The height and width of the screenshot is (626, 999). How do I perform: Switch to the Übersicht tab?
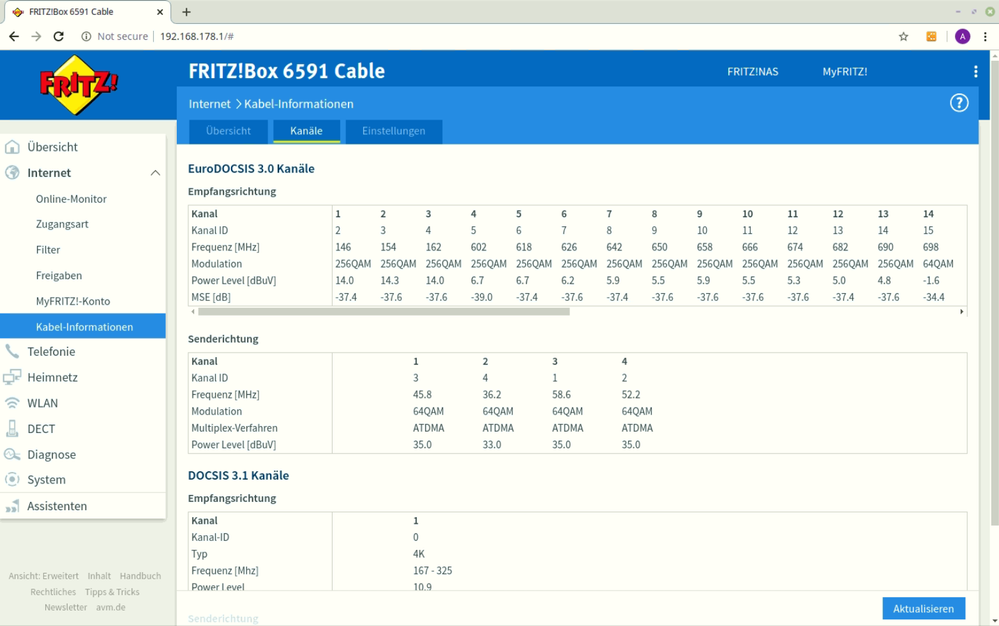pyautogui.click(x=228, y=131)
